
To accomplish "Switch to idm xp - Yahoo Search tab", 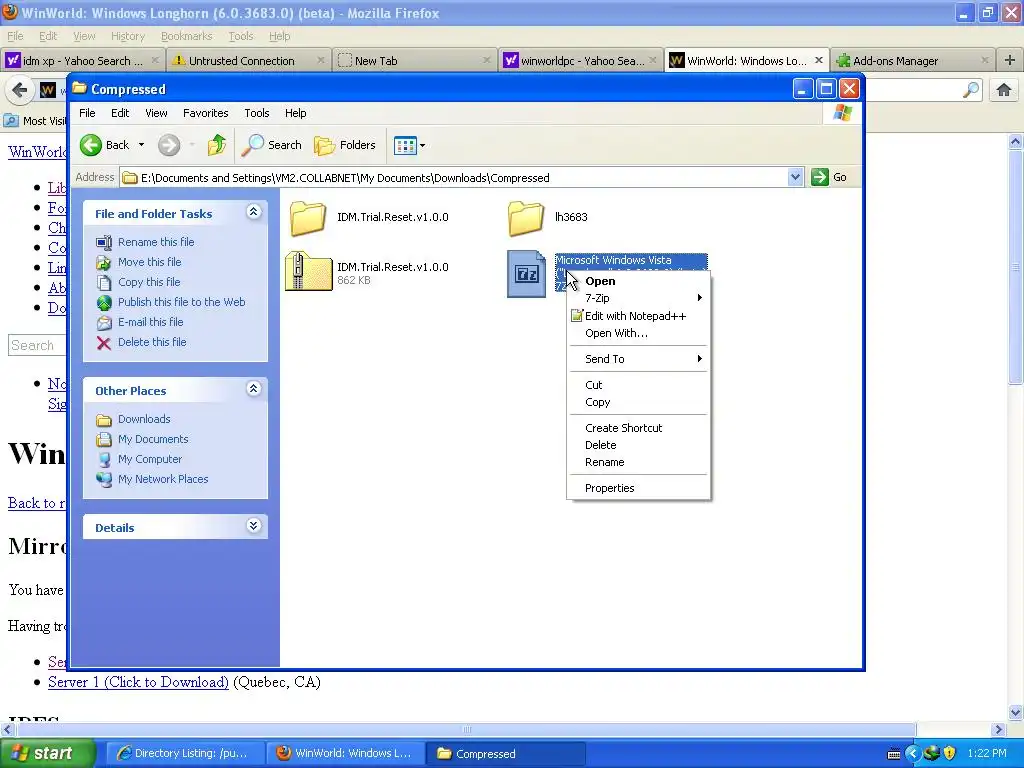I will tap(82, 61).
